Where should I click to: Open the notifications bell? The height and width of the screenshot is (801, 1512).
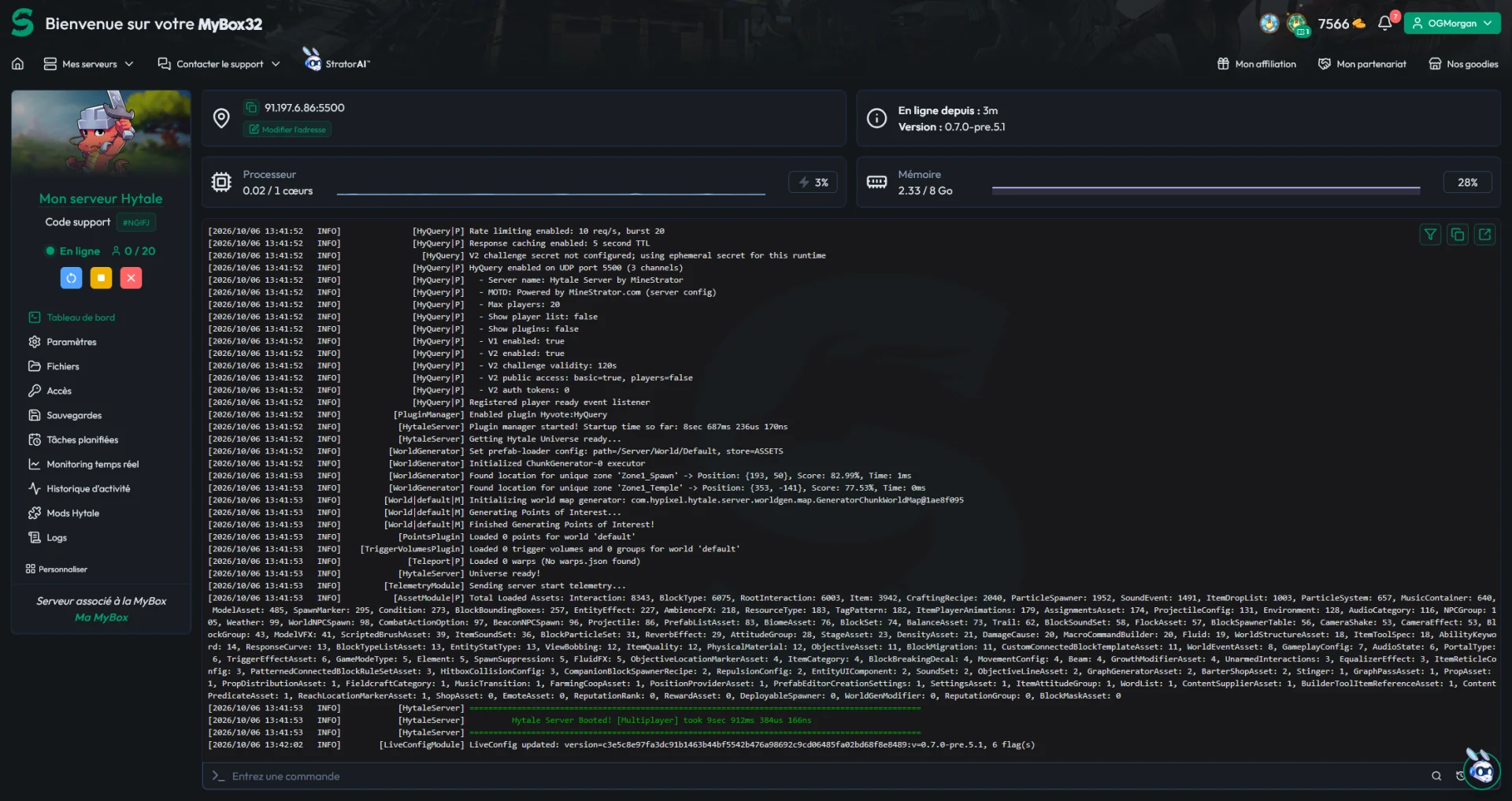pyautogui.click(x=1385, y=24)
